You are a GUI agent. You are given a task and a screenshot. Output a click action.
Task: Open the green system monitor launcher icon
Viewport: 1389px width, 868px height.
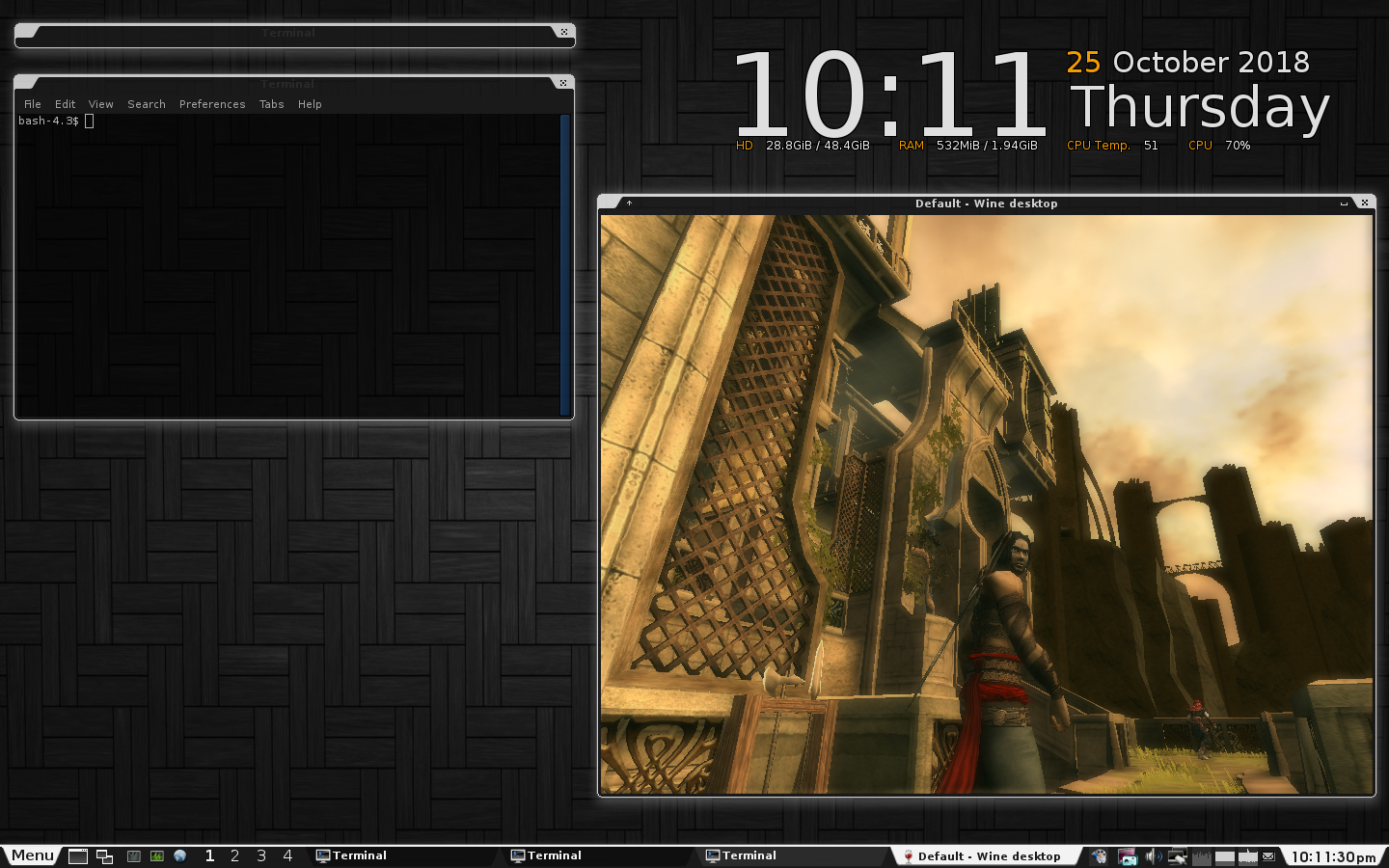(x=156, y=856)
